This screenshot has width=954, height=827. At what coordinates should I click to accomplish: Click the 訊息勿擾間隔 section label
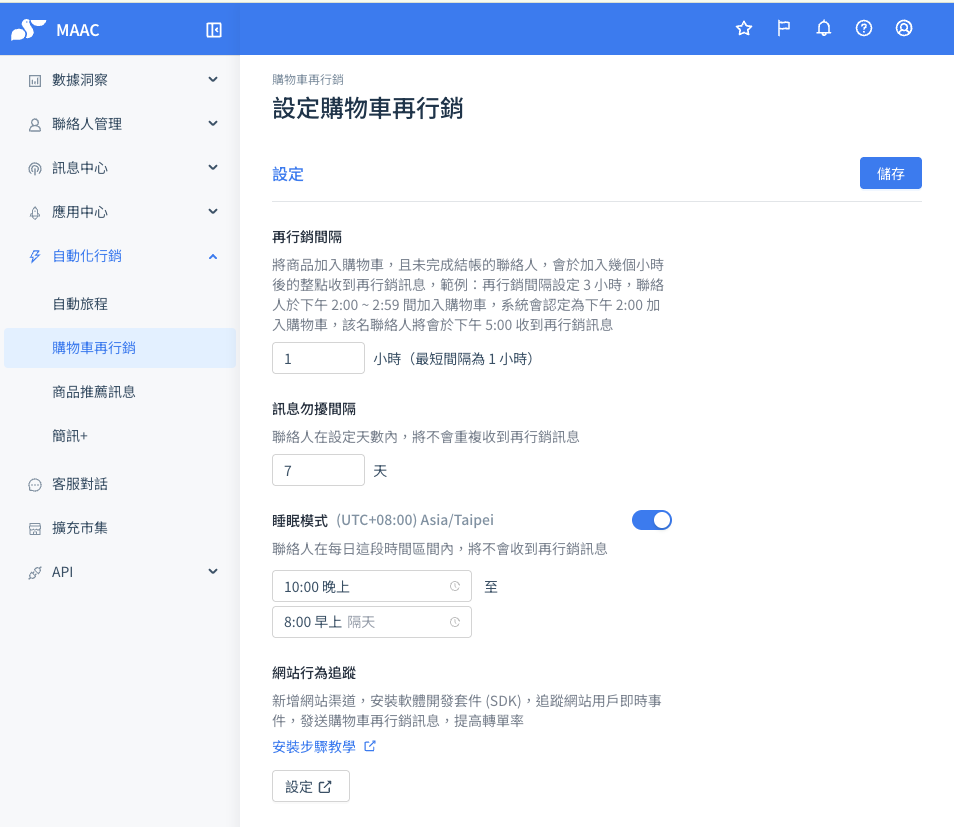tap(314, 409)
